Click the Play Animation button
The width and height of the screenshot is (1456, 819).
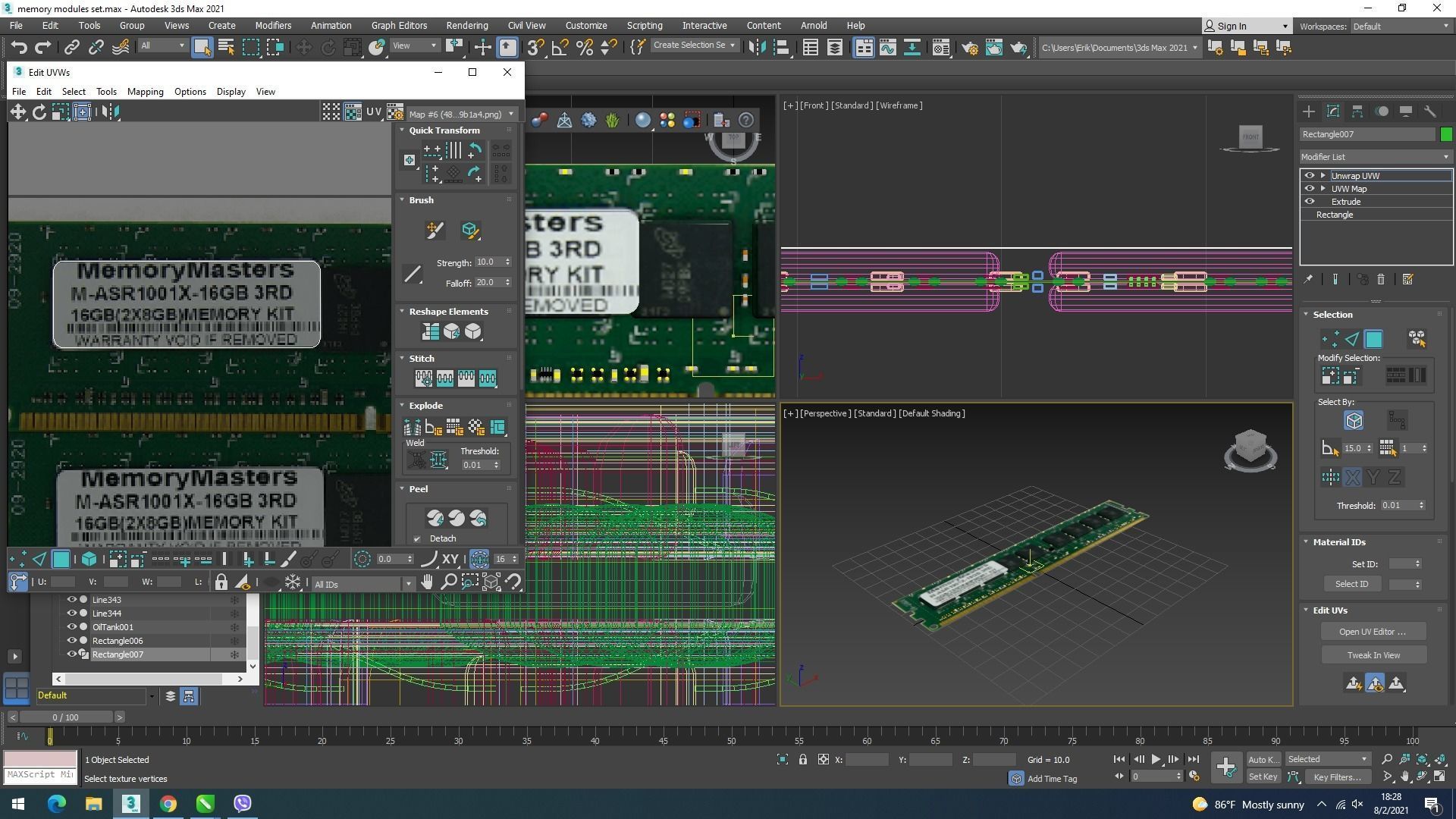point(1155,759)
